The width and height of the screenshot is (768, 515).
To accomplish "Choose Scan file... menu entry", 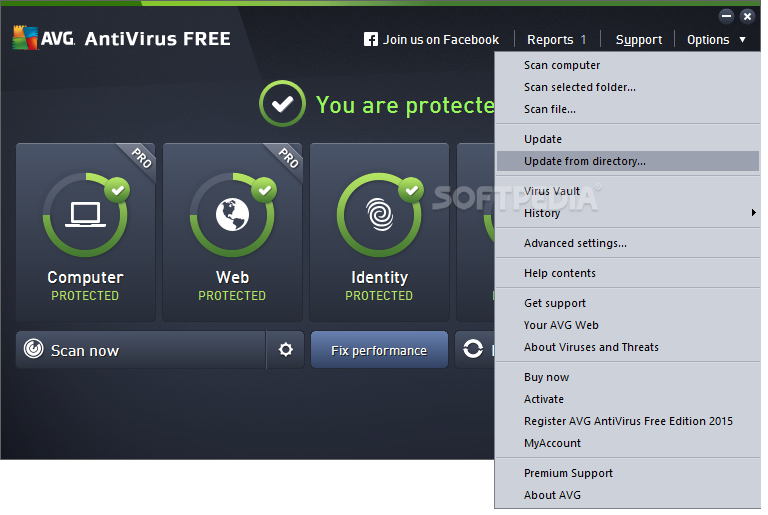I will click(627, 109).
